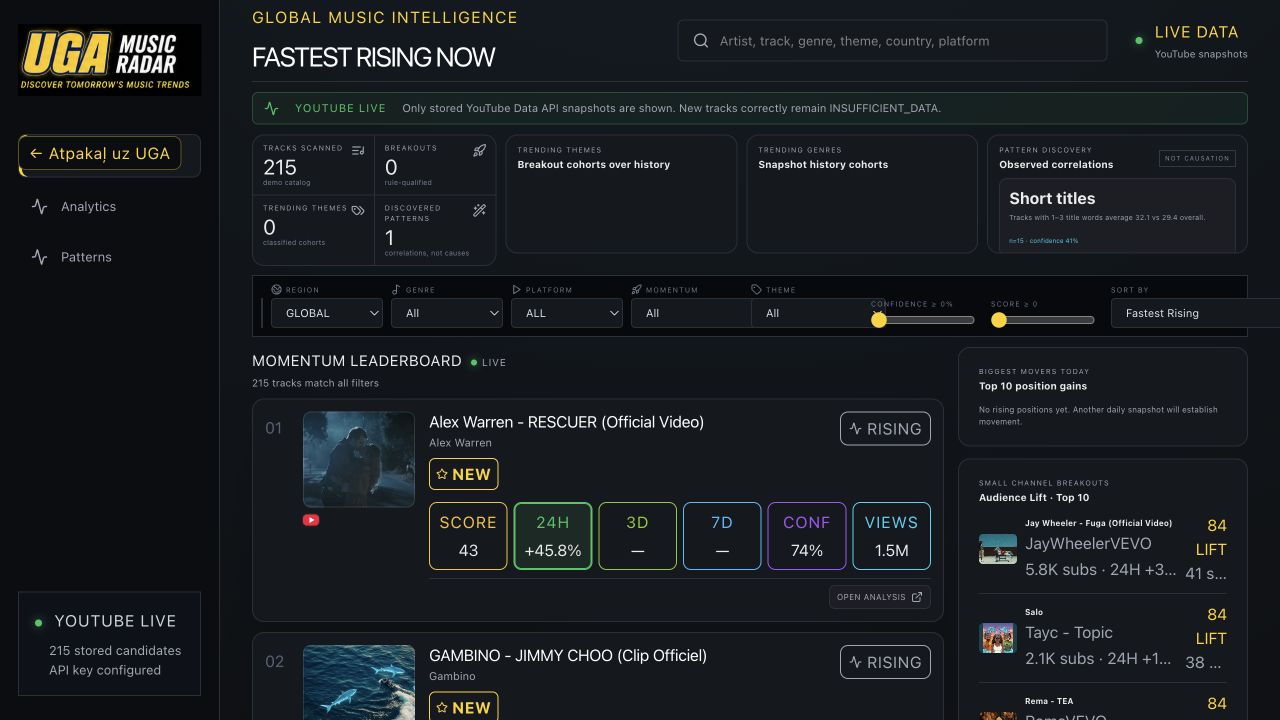
Task: Open the Genre dropdown
Action: 447,313
